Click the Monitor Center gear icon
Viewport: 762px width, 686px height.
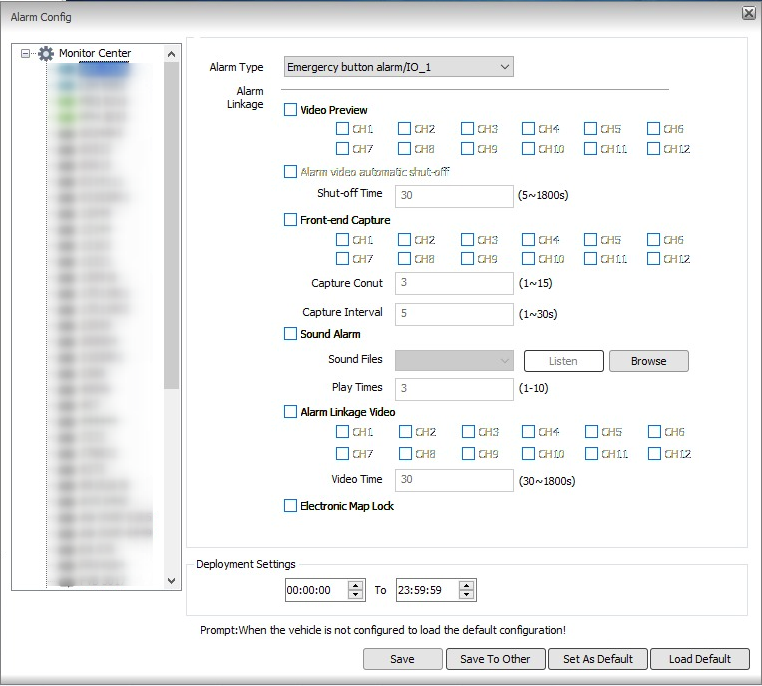(x=46, y=54)
